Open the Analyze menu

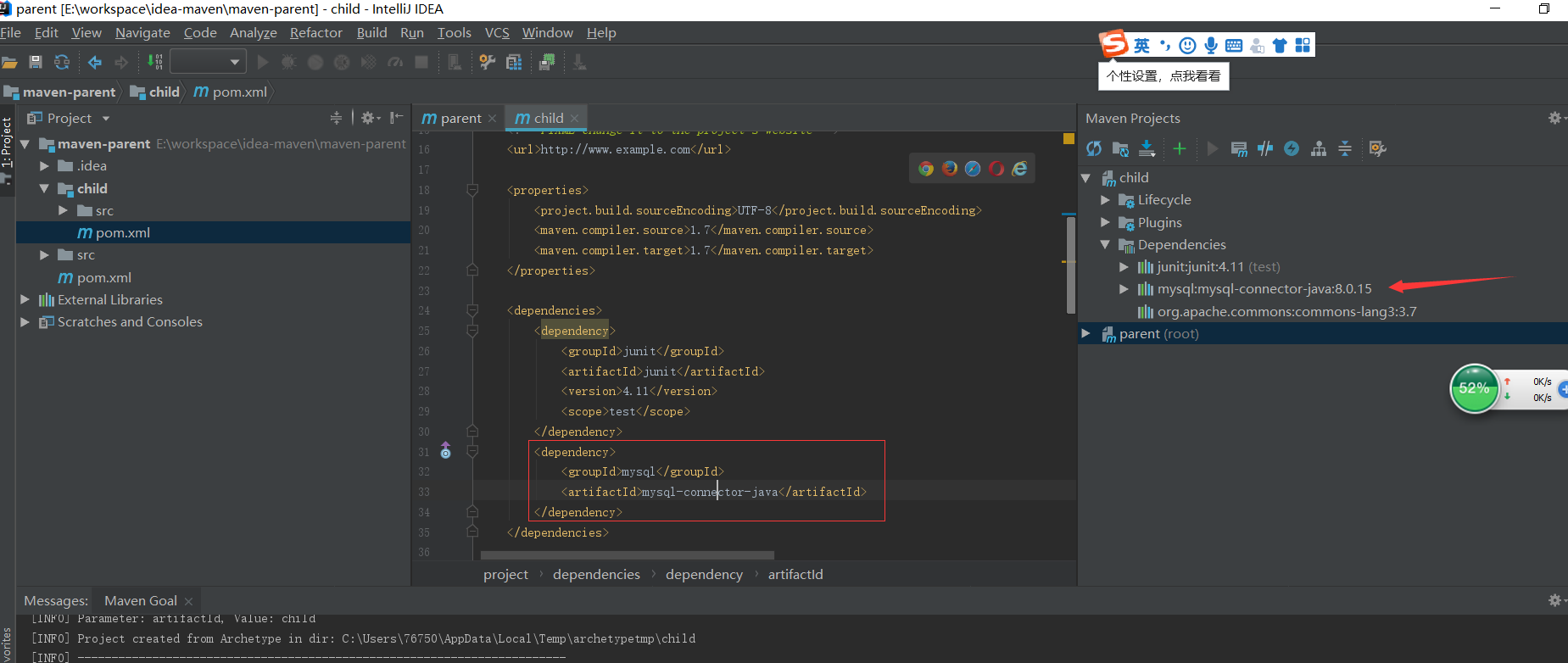tap(254, 32)
